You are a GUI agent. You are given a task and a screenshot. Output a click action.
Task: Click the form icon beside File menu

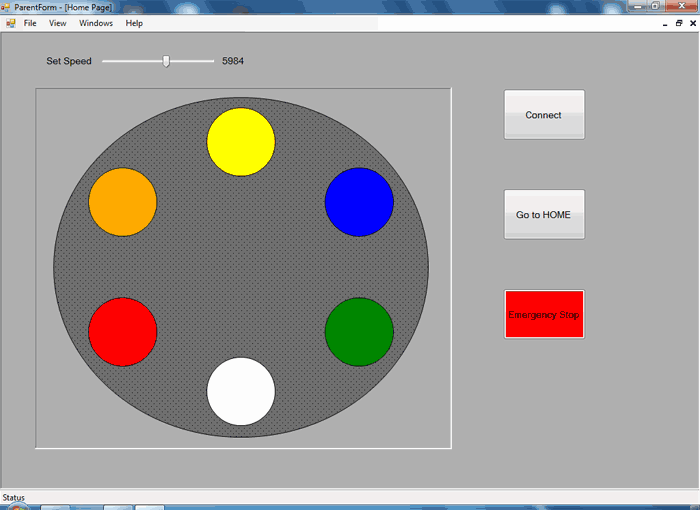pos(11,23)
